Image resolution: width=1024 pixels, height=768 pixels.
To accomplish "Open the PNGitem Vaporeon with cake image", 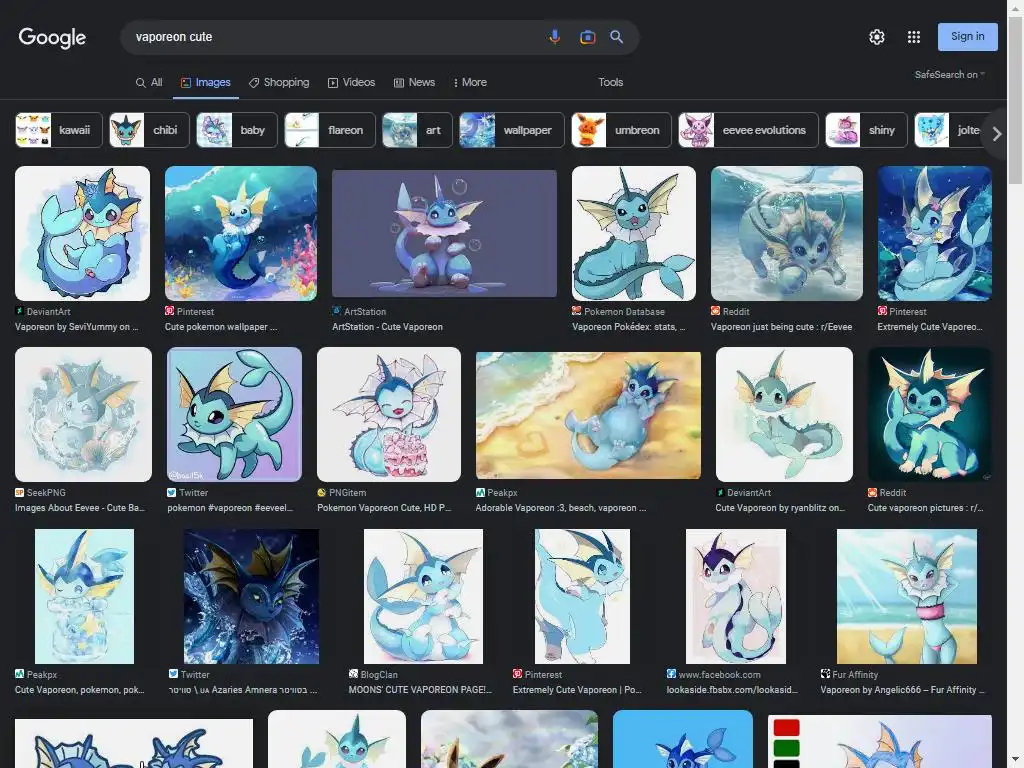I will click(x=389, y=415).
